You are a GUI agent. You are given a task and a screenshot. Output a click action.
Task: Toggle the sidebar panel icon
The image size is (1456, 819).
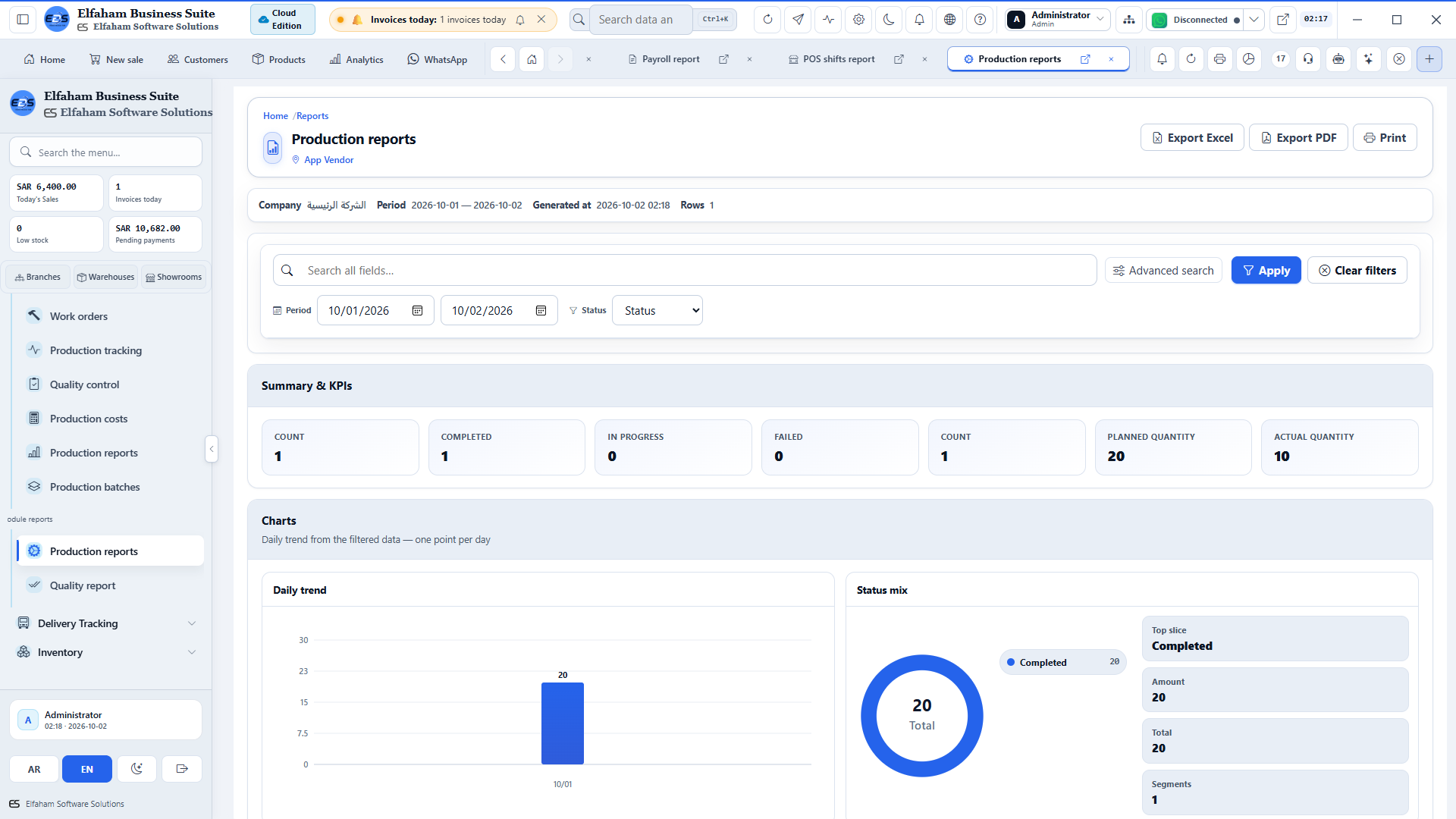coord(23,20)
